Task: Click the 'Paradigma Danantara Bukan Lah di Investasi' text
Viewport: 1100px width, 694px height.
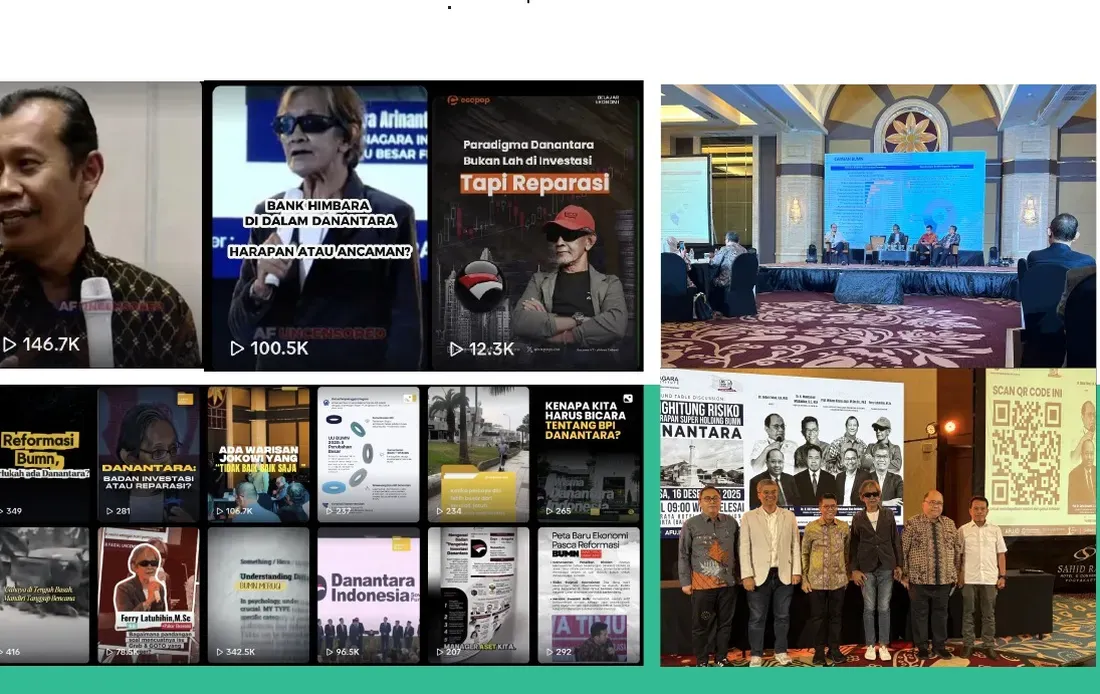Action: point(528,152)
